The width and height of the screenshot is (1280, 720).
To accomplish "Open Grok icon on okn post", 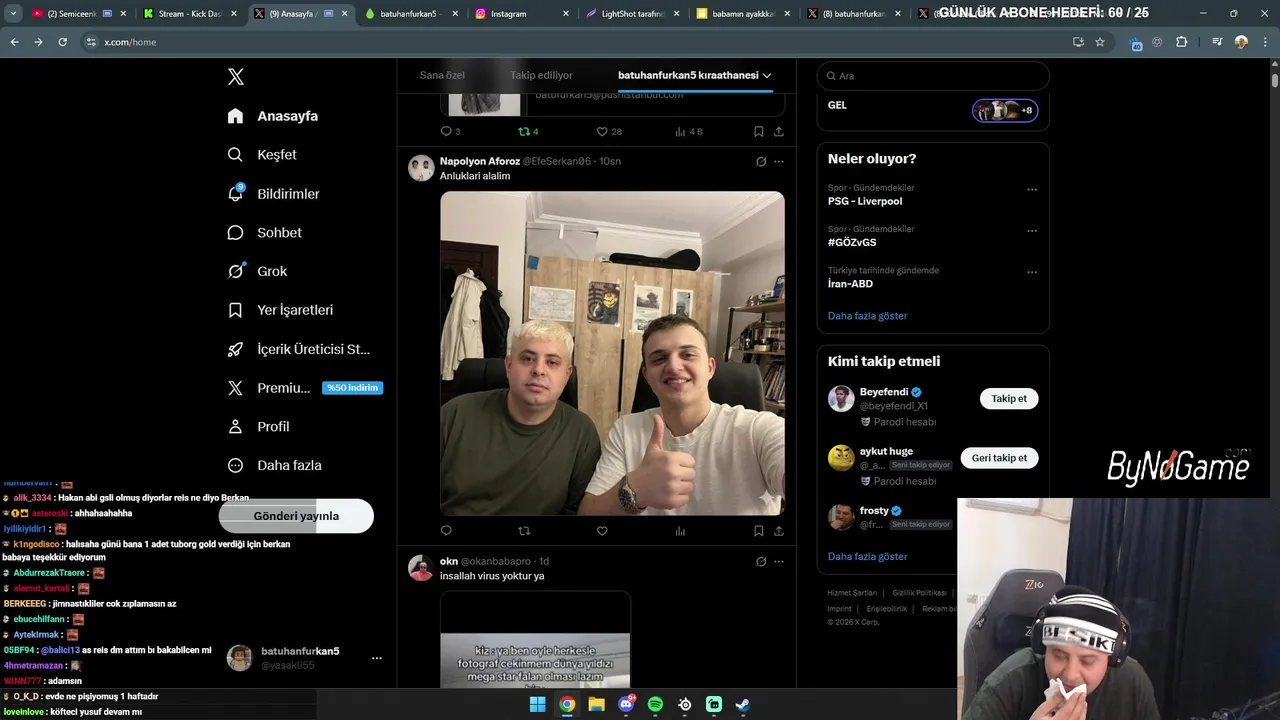I will click(761, 561).
